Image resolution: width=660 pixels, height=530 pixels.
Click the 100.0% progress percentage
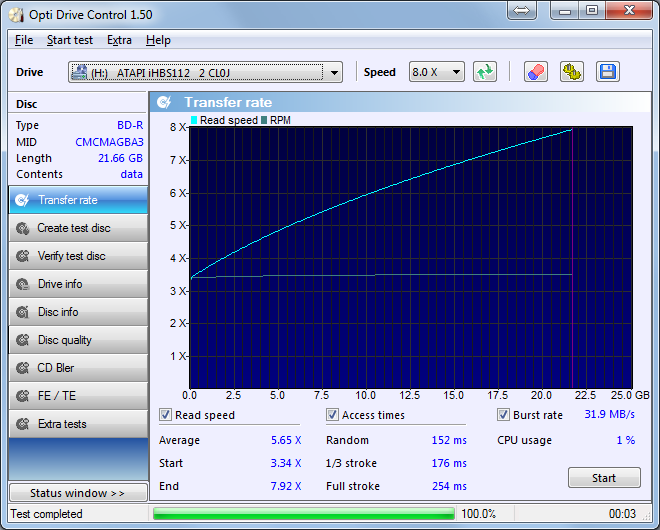(x=479, y=514)
